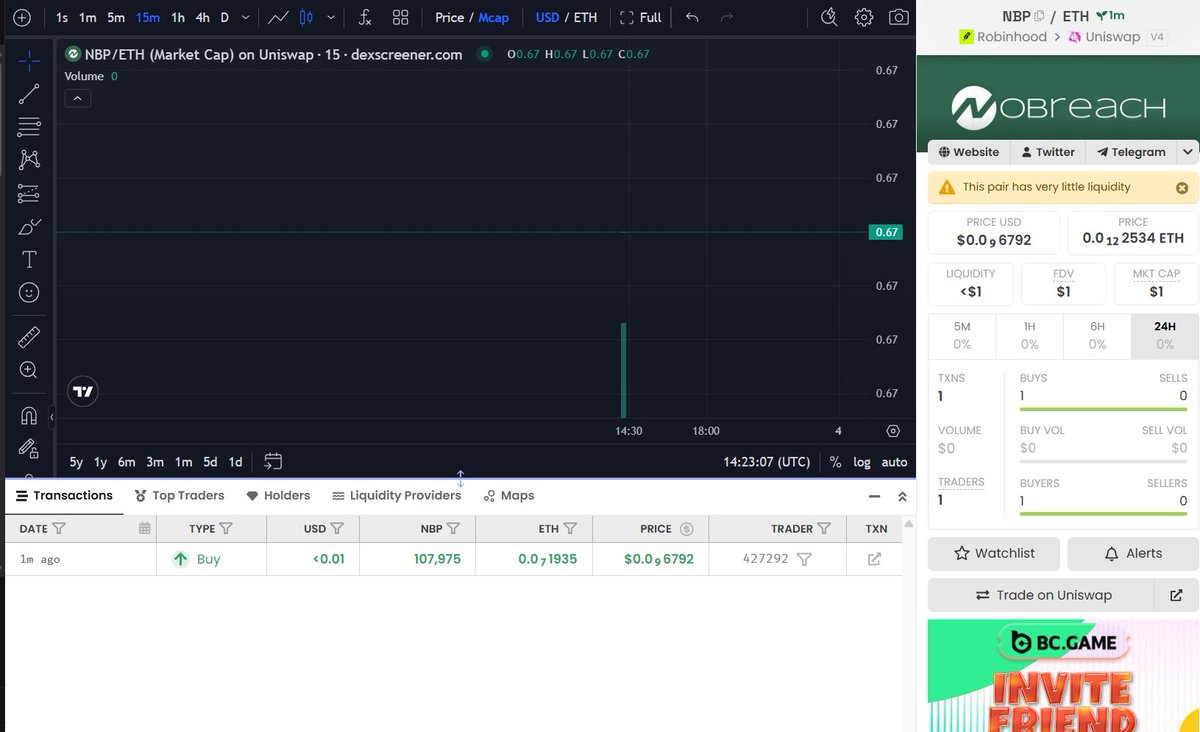Select the line chart style icon
The width and height of the screenshot is (1200, 732).
click(x=278, y=17)
